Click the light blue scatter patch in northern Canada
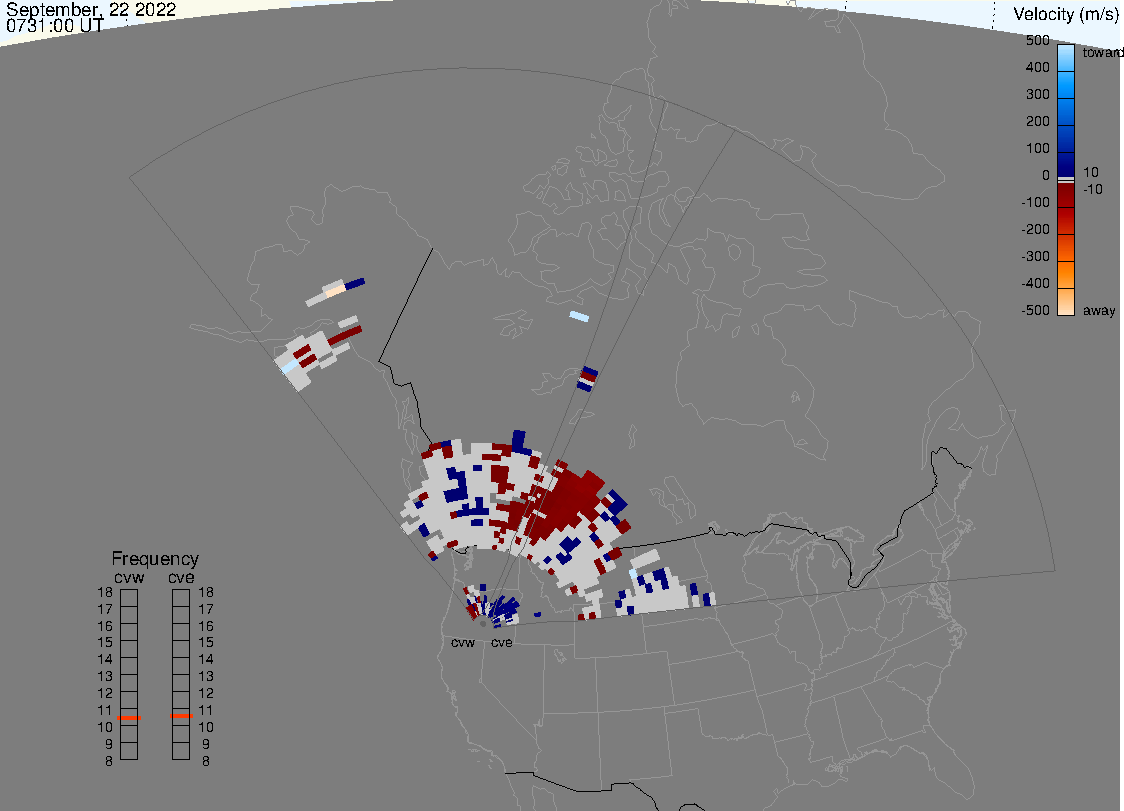This screenshot has height=811, width=1124. [x=579, y=316]
